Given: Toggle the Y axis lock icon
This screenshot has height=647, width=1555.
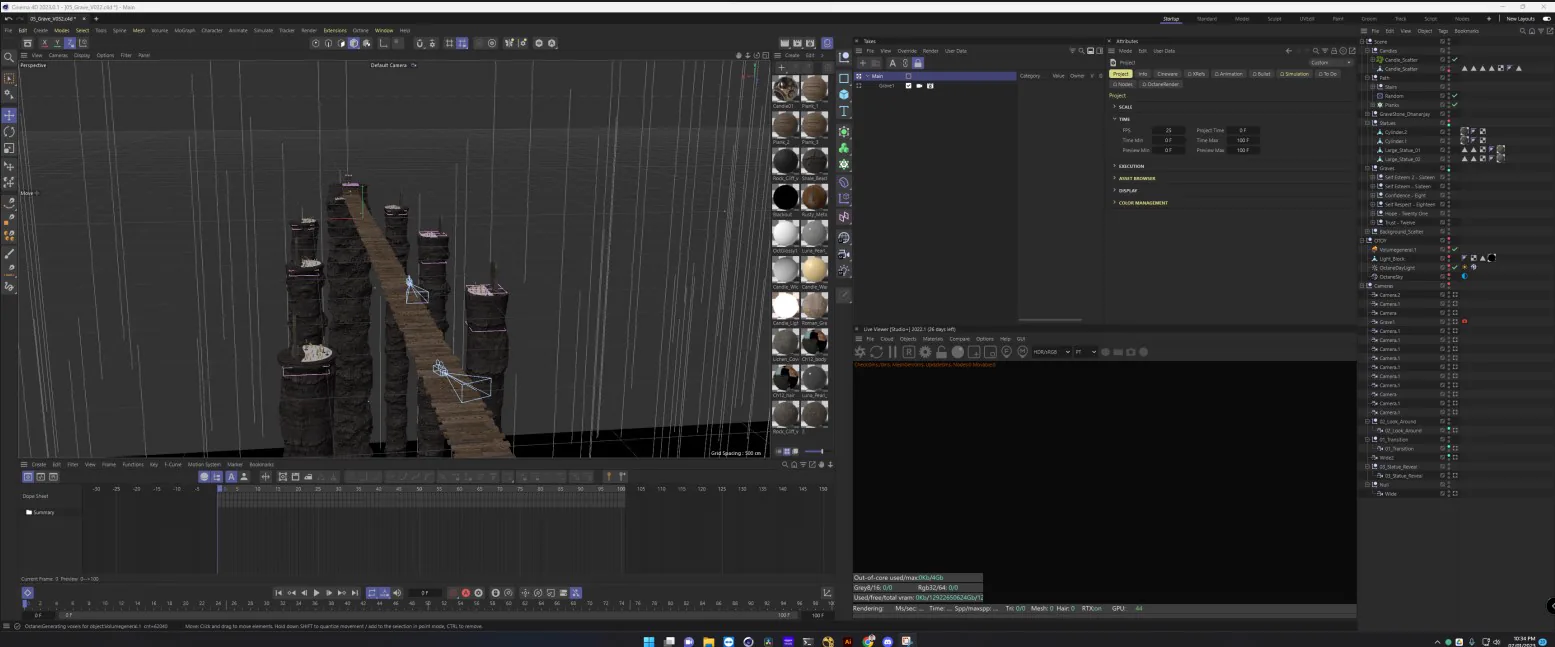Looking at the screenshot, I should pos(56,43).
